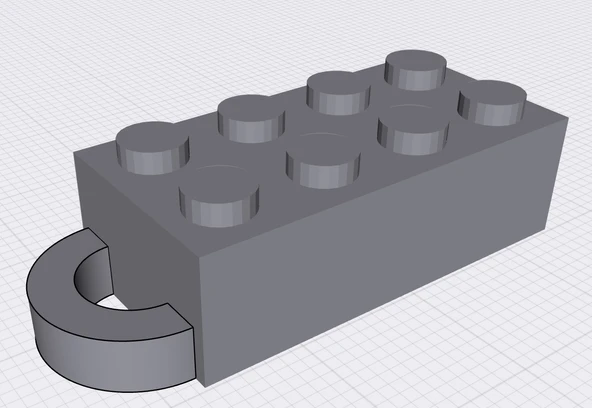Select the flat top face of the half ring

click(94, 302)
